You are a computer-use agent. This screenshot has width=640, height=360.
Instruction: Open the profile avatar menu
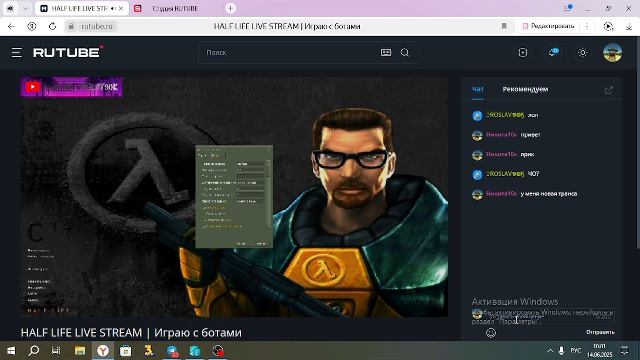[x=612, y=53]
